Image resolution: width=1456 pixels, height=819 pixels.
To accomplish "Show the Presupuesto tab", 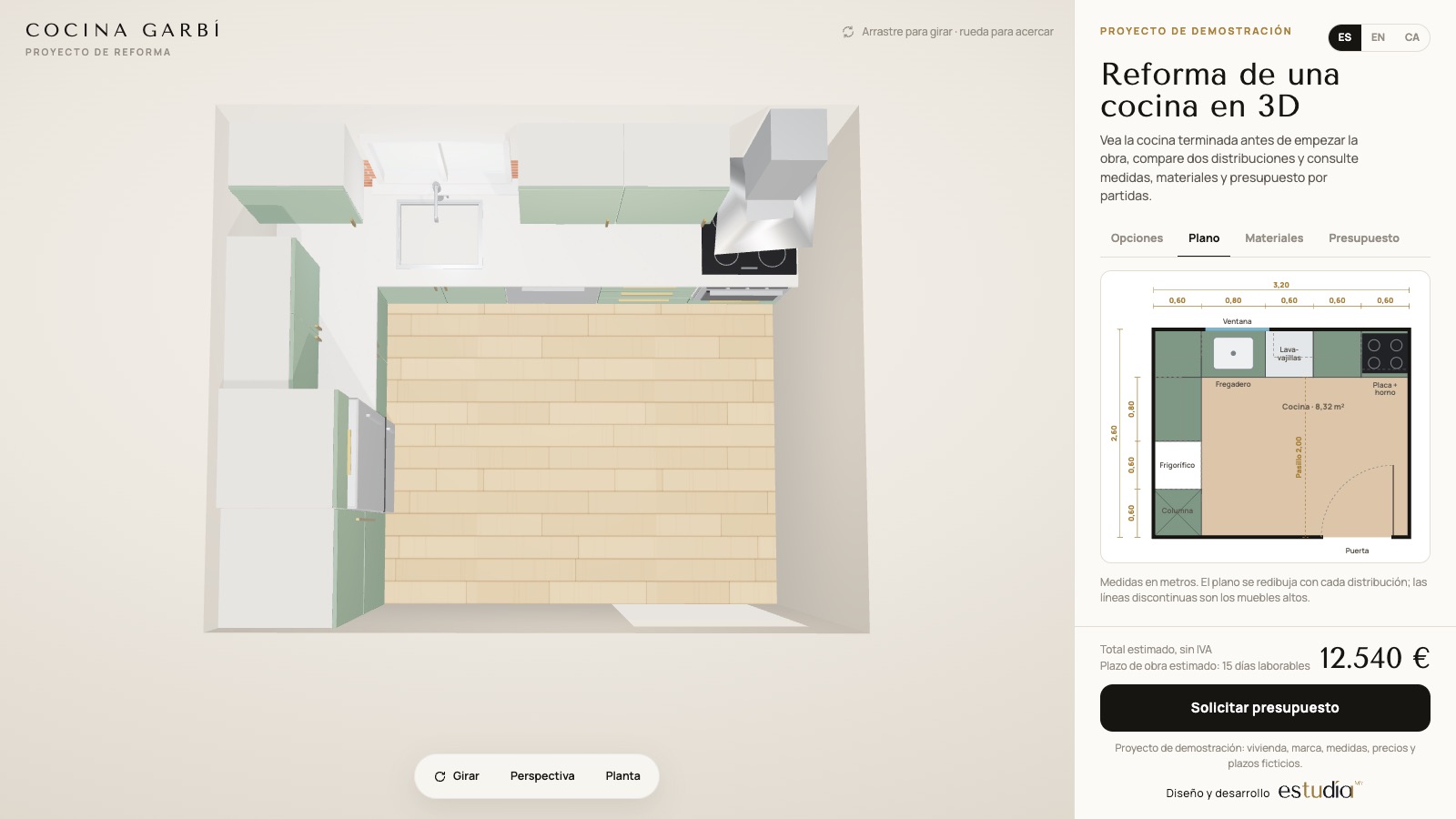I will 1363,238.
